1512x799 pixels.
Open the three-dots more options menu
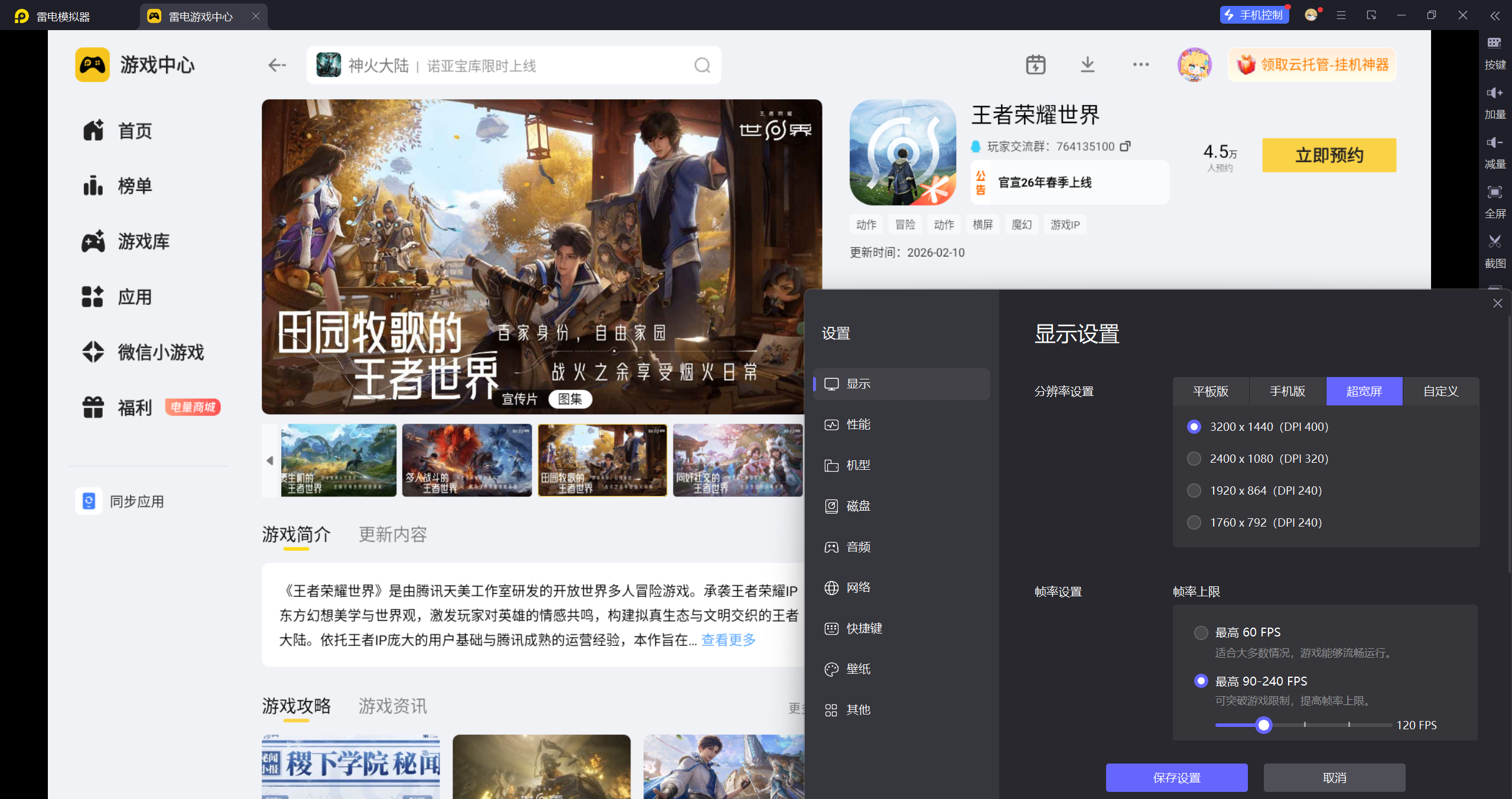point(1140,64)
